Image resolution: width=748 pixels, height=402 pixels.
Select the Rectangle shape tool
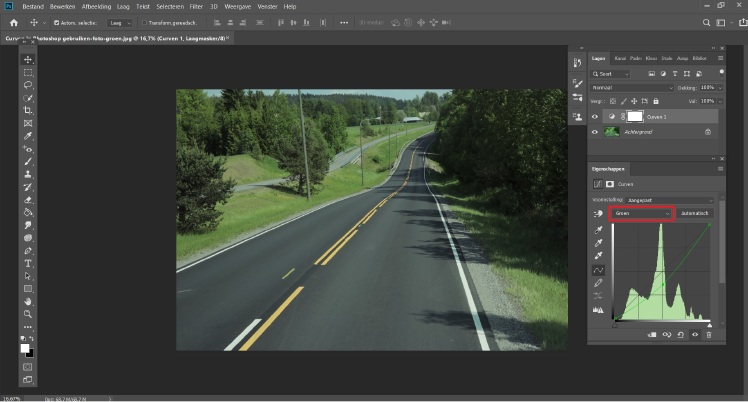tap(28, 289)
